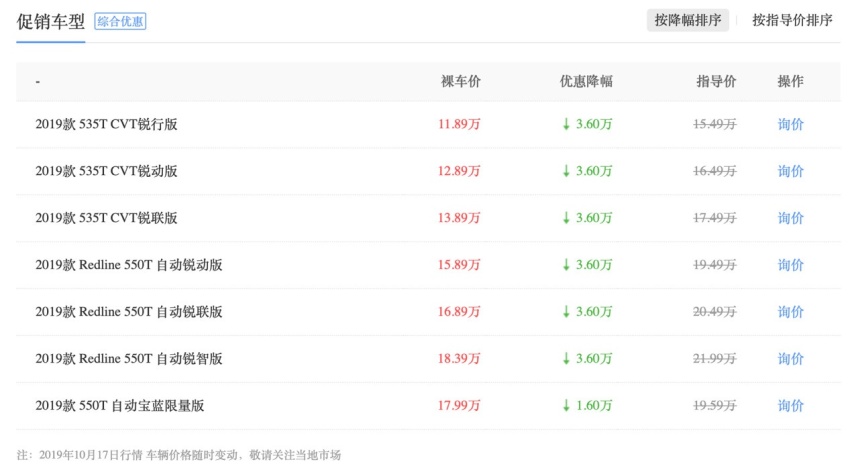Sort by guide price (按指导价排序)

792,21
